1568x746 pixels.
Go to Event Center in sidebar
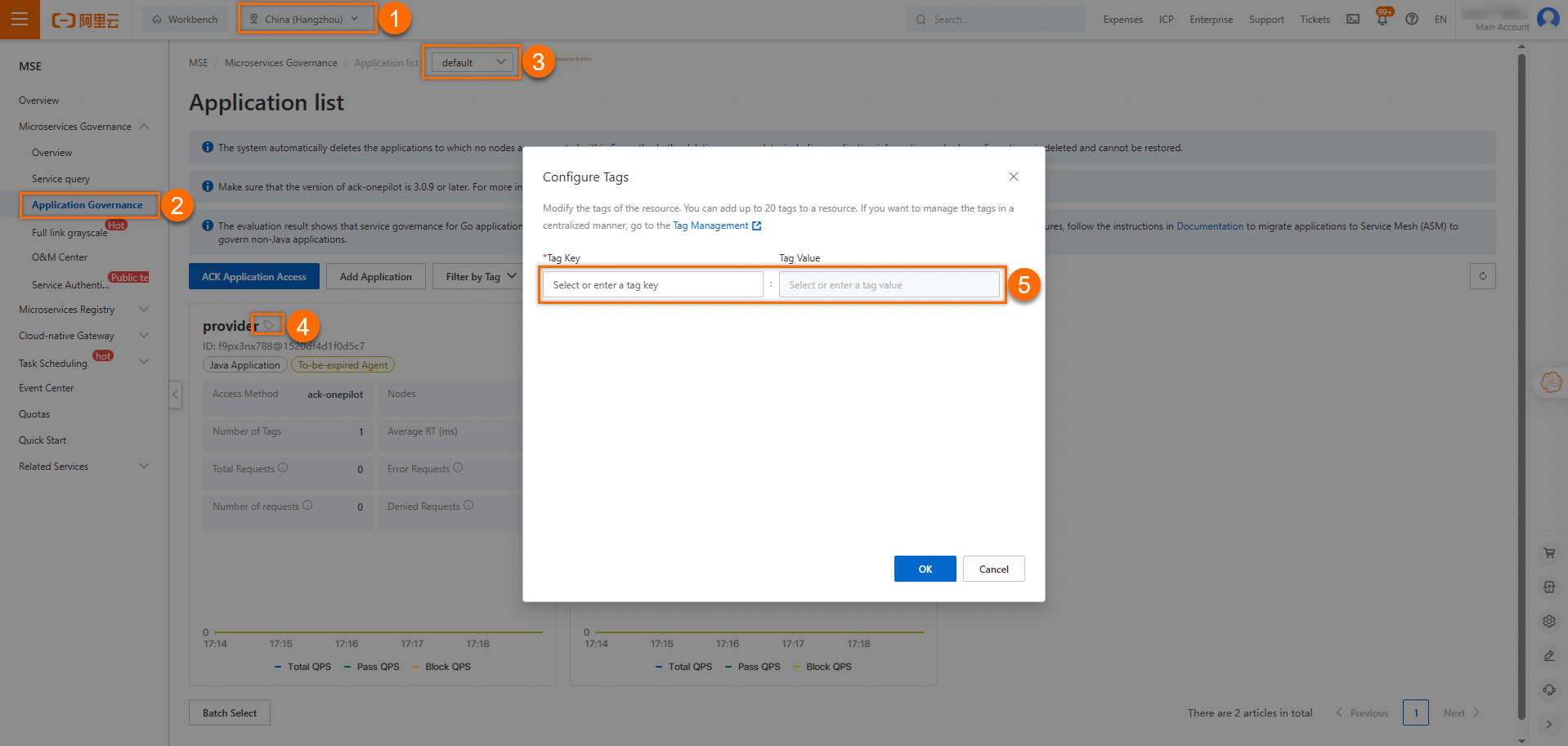point(47,388)
